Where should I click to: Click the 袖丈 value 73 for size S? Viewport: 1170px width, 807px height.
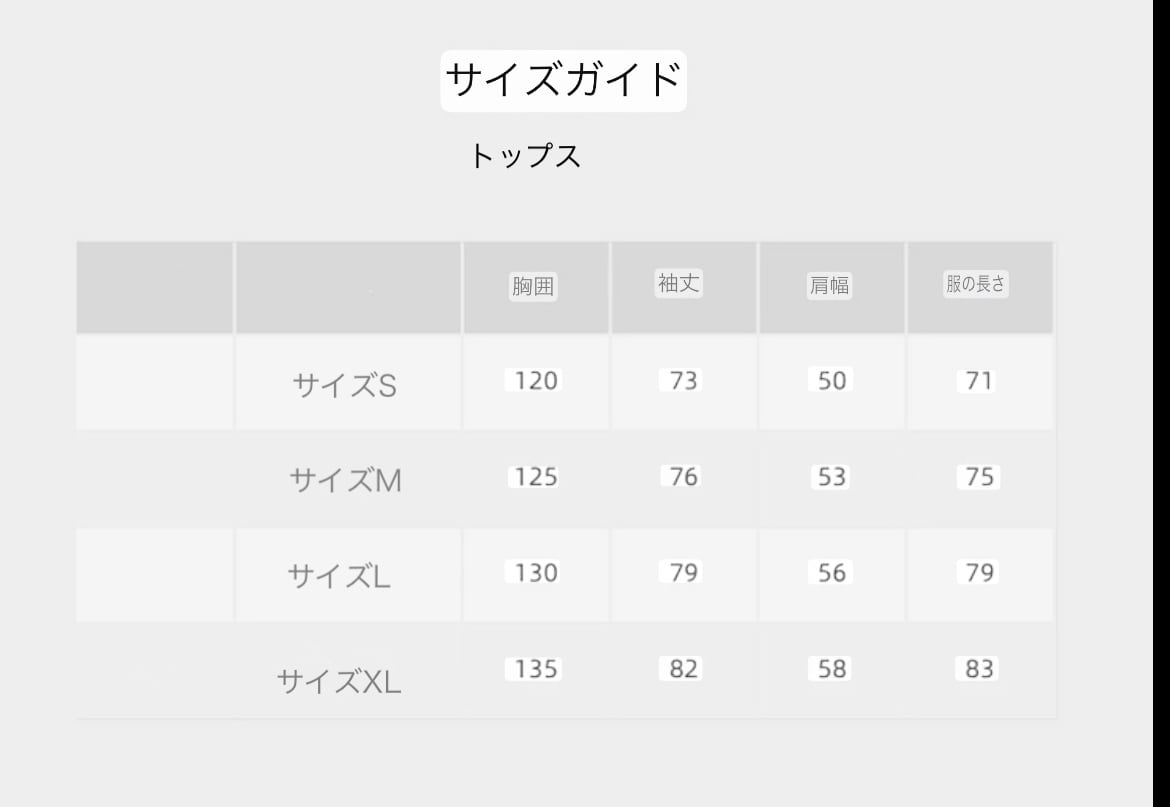(x=683, y=381)
